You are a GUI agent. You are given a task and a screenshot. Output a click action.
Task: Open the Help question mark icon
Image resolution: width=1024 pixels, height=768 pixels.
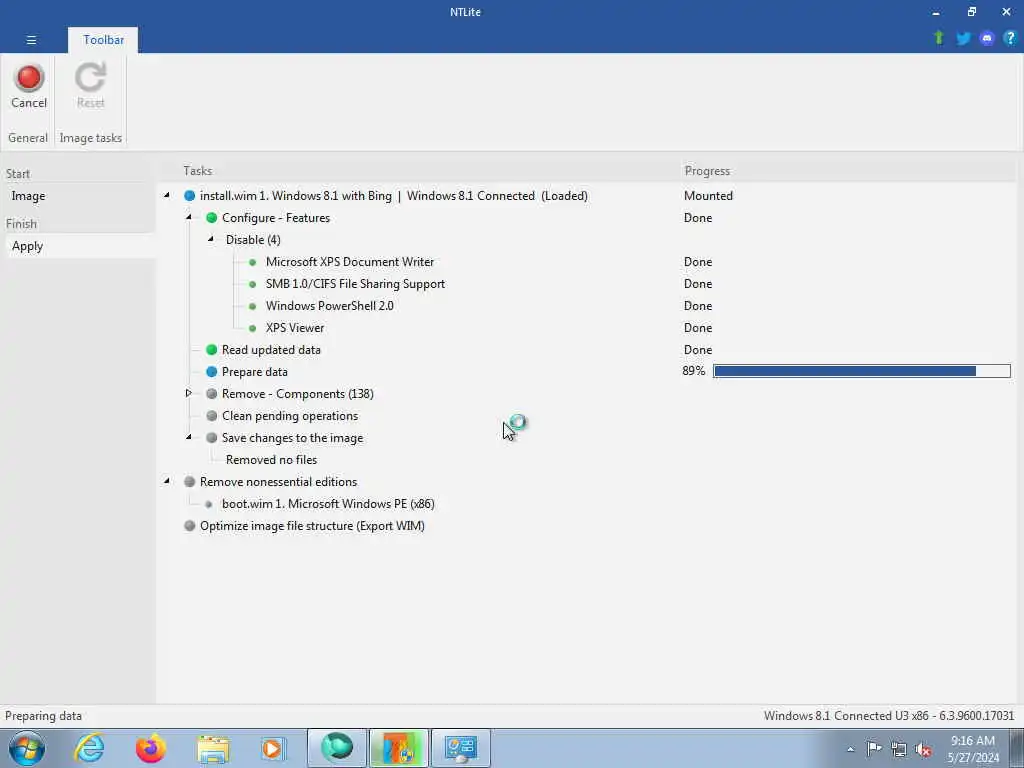1010,39
